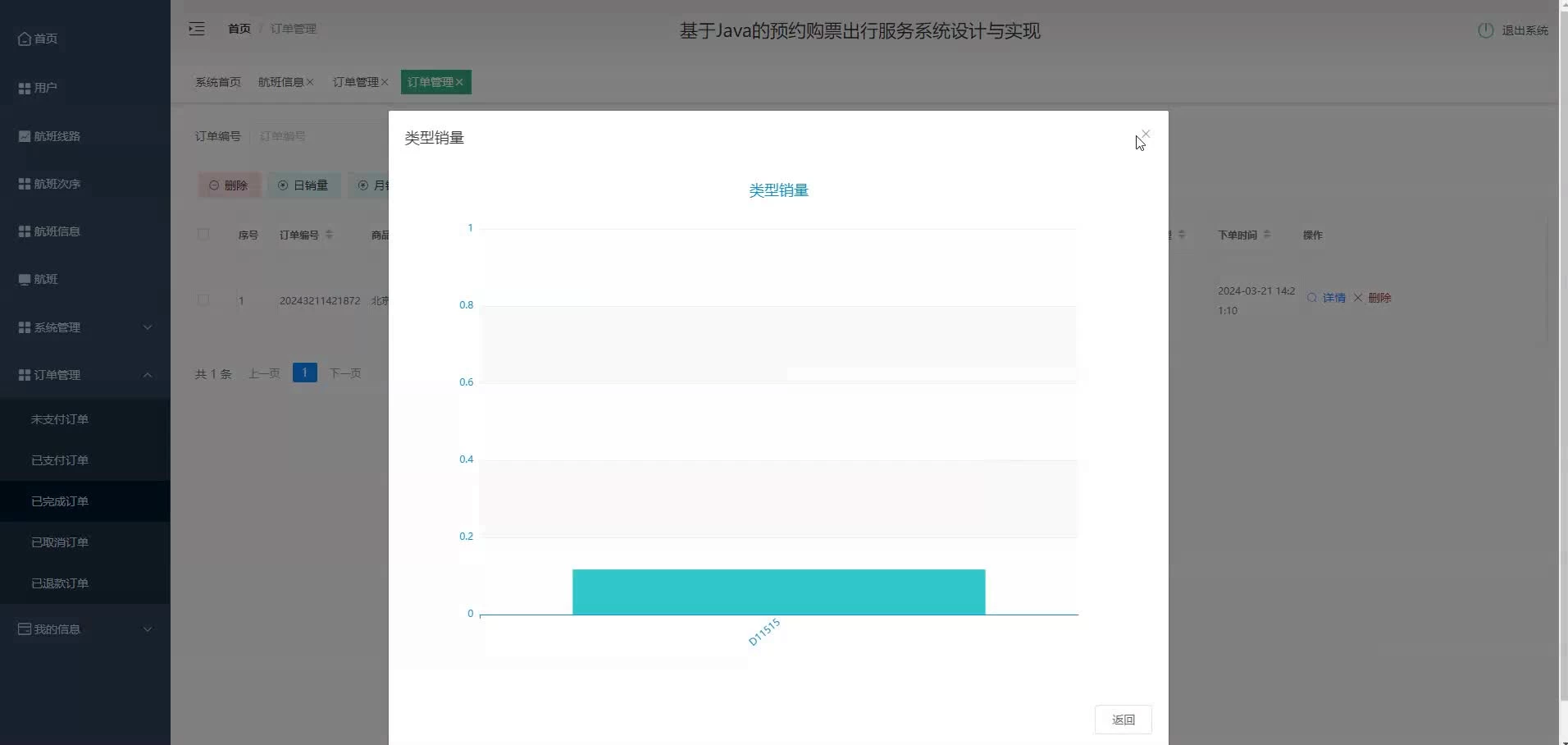
Task: Open 未支付订单 submenu item
Action: point(85,419)
